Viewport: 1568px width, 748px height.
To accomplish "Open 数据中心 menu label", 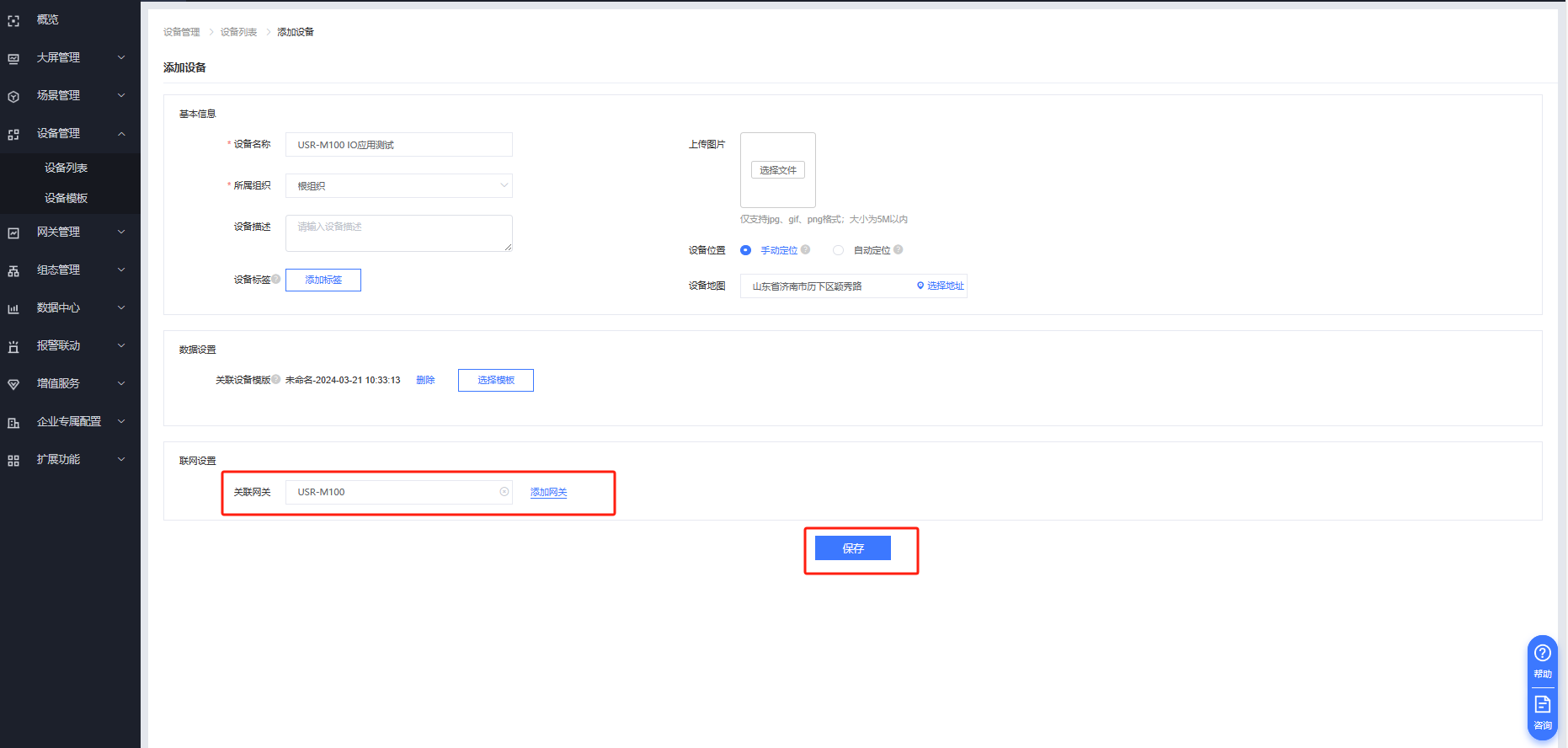I will pyautogui.click(x=58, y=307).
